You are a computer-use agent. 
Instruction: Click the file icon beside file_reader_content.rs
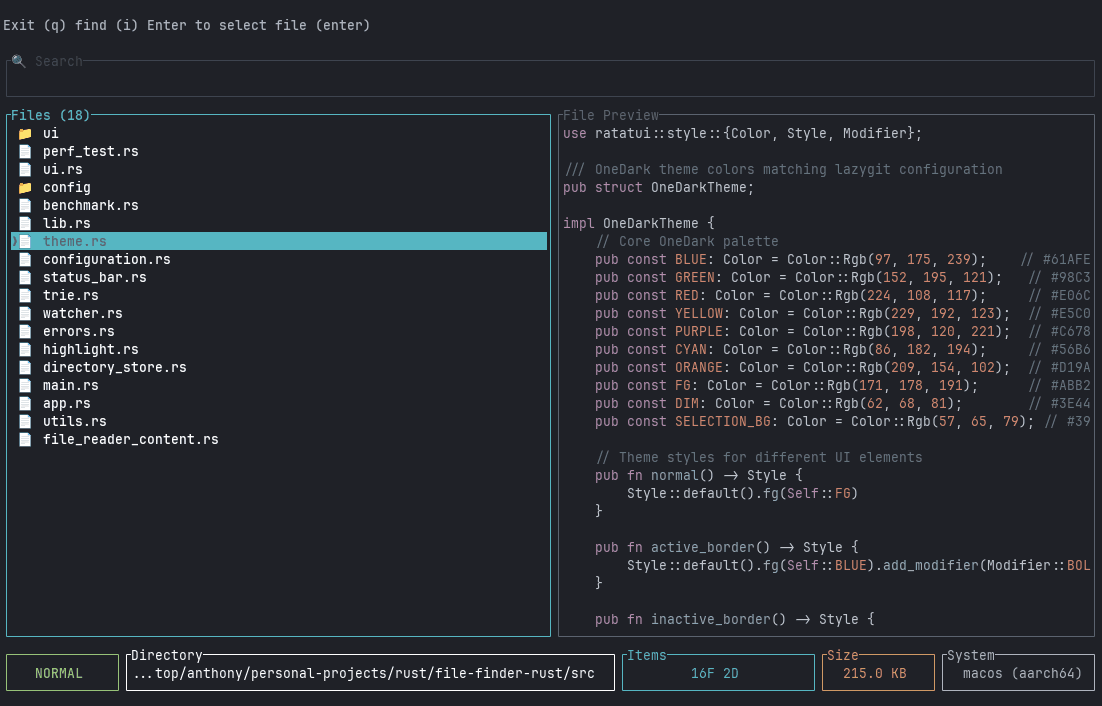pos(24,439)
